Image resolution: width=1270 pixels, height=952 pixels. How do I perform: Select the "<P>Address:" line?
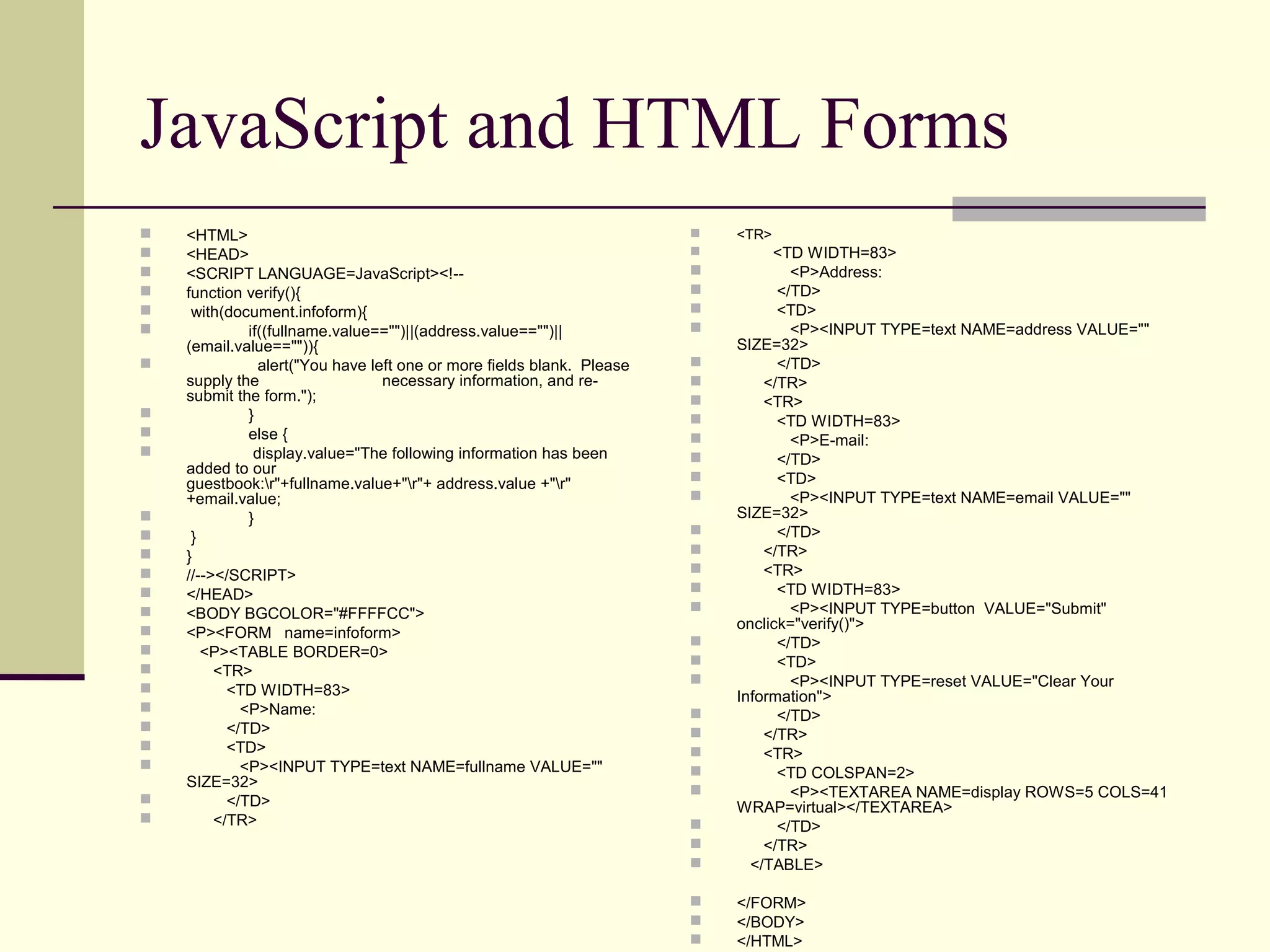[x=835, y=272]
